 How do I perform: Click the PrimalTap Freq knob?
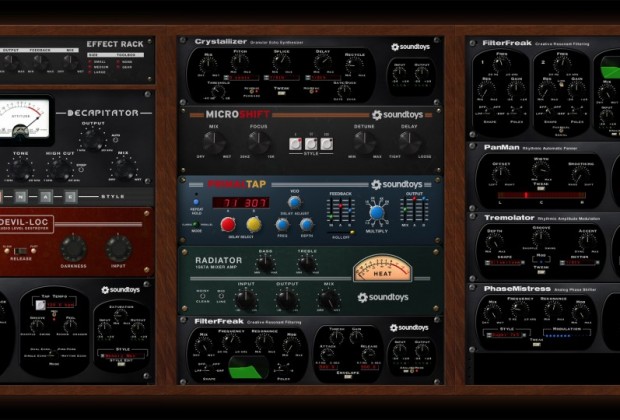click(282, 225)
